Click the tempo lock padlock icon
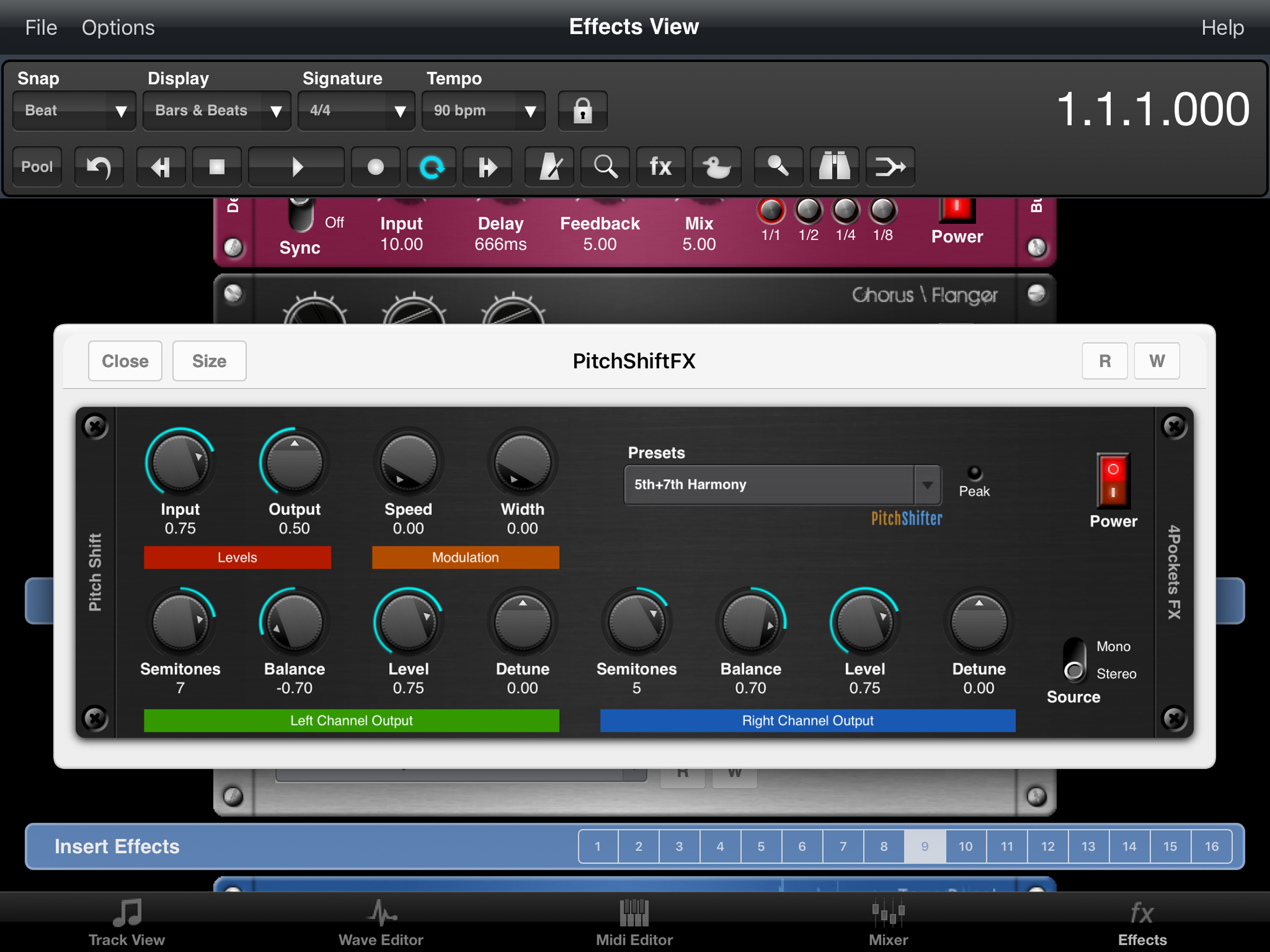This screenshot has width=1270, height=952. click(582, 110)
